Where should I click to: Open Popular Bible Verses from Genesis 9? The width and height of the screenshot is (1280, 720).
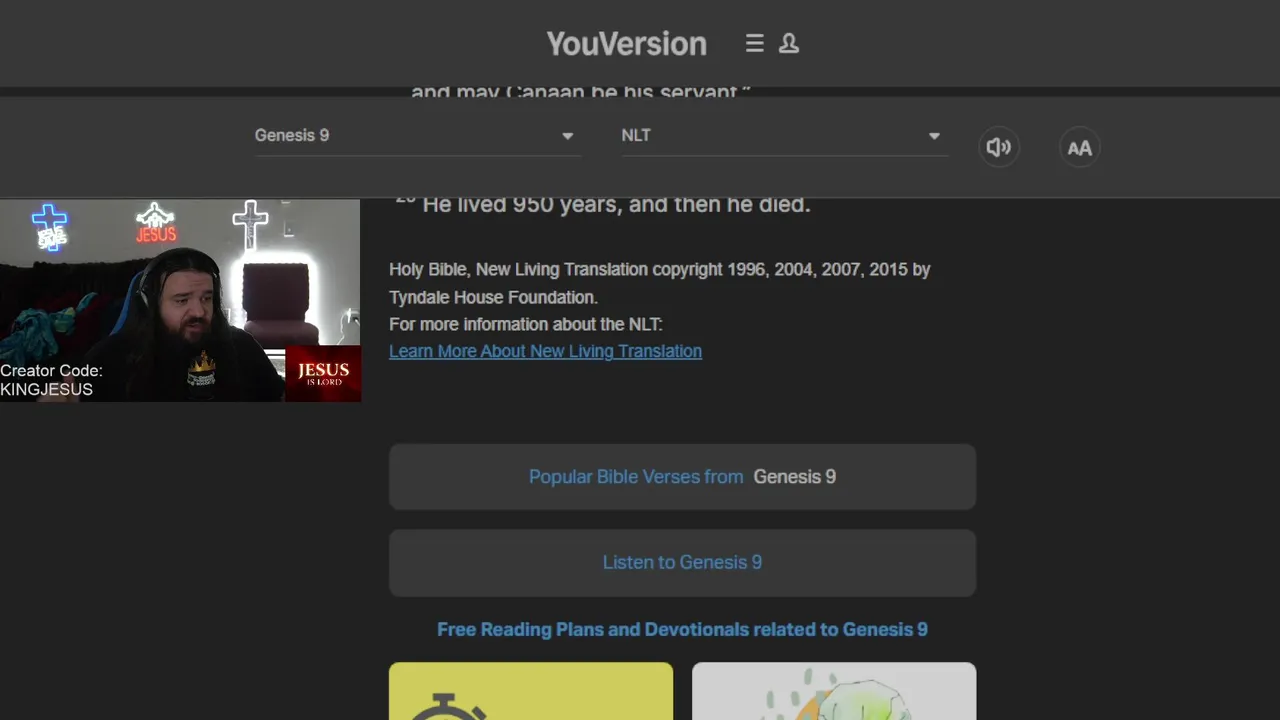(682, 477)
